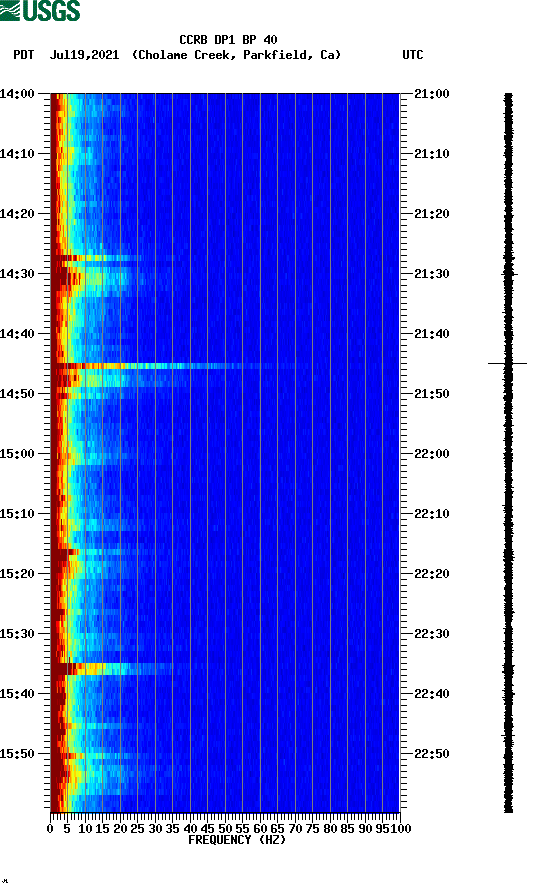Click the '15:50' PDT time label
The height and width of the screenshot is (892, 552).
(x=17, y=754)
